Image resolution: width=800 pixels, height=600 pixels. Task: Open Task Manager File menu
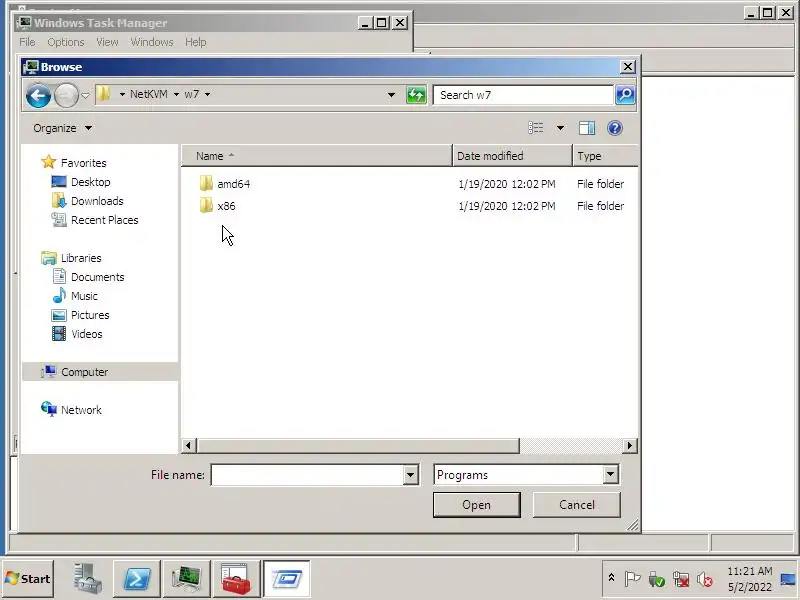coord(27,42)
